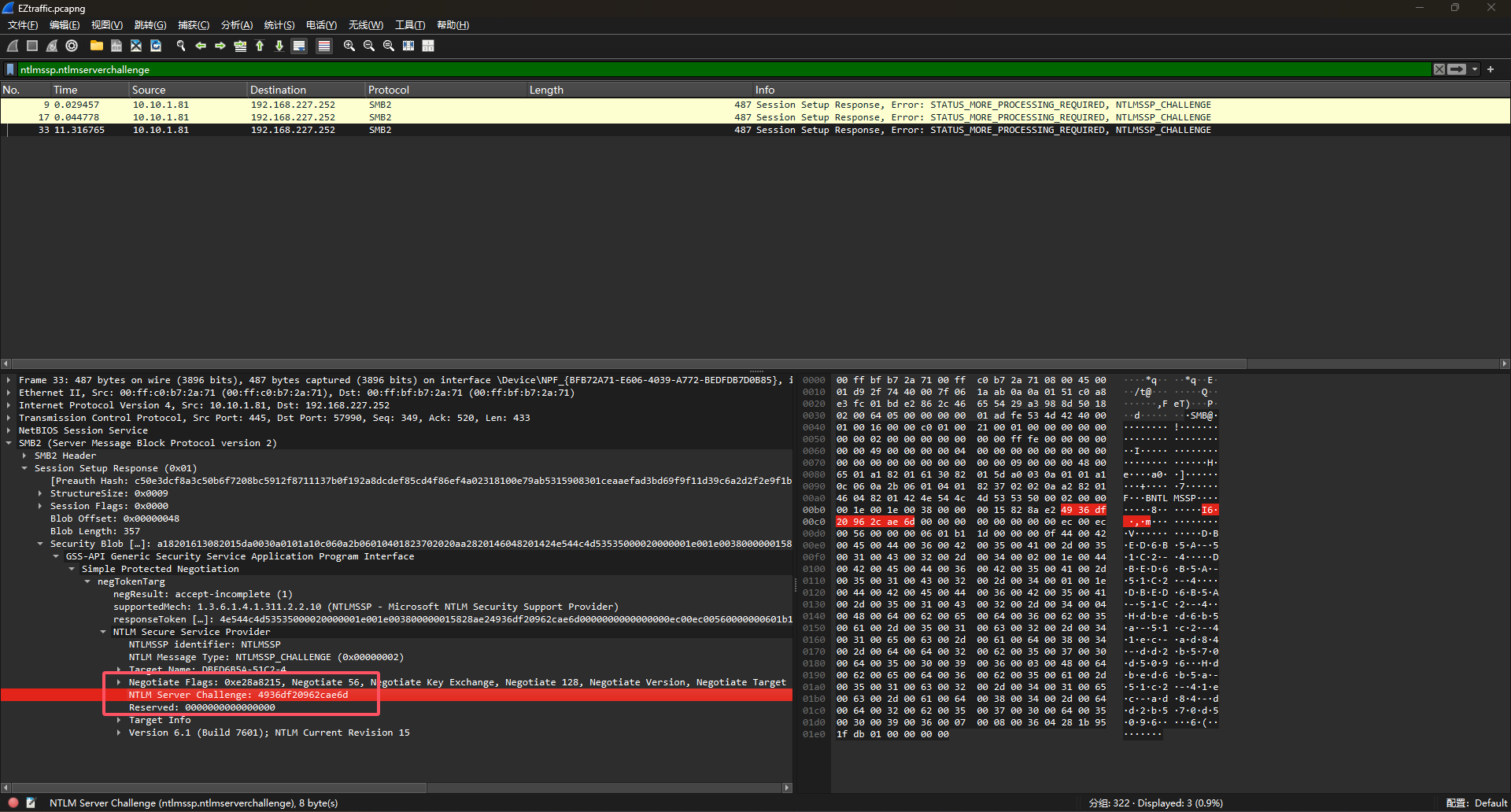Expand Transmission Control Protocol node
The image size is (1511, 812).
coord(9,418)
